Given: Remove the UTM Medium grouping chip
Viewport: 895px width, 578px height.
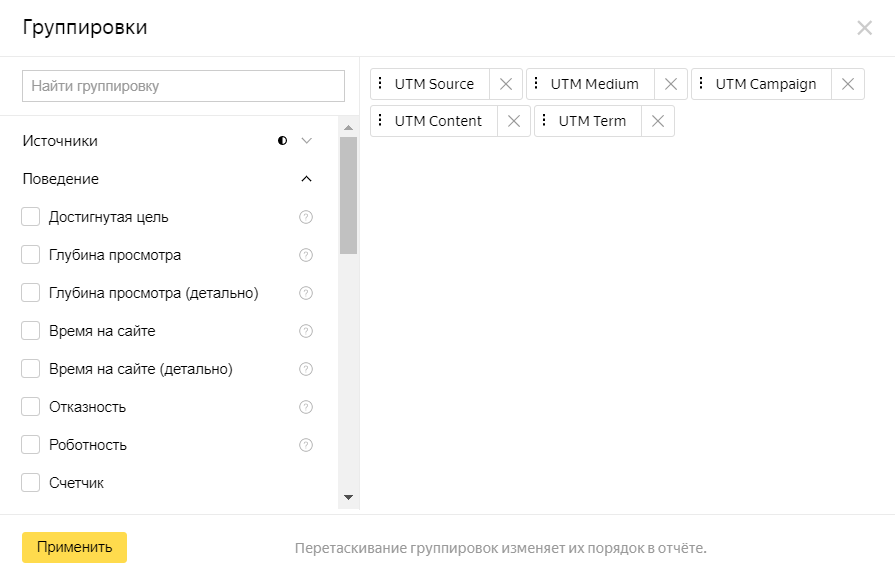Looking at the screenshot, I should 671,84.
